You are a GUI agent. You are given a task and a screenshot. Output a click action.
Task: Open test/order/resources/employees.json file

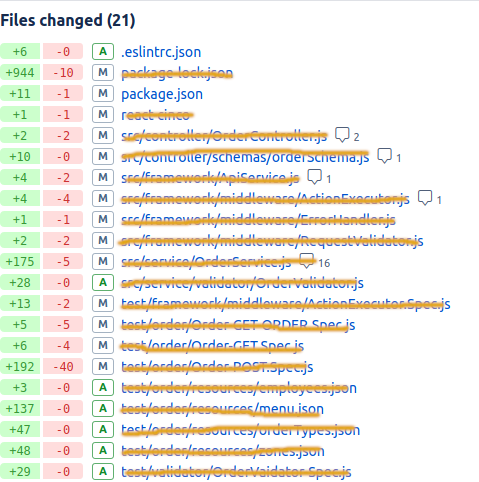coord(239,388)
